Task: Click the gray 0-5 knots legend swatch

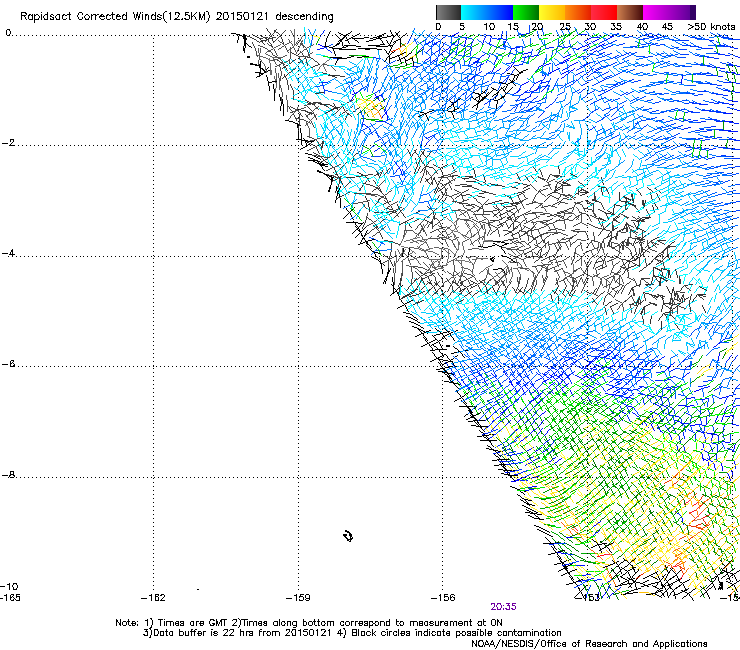Action: [448, 12]
